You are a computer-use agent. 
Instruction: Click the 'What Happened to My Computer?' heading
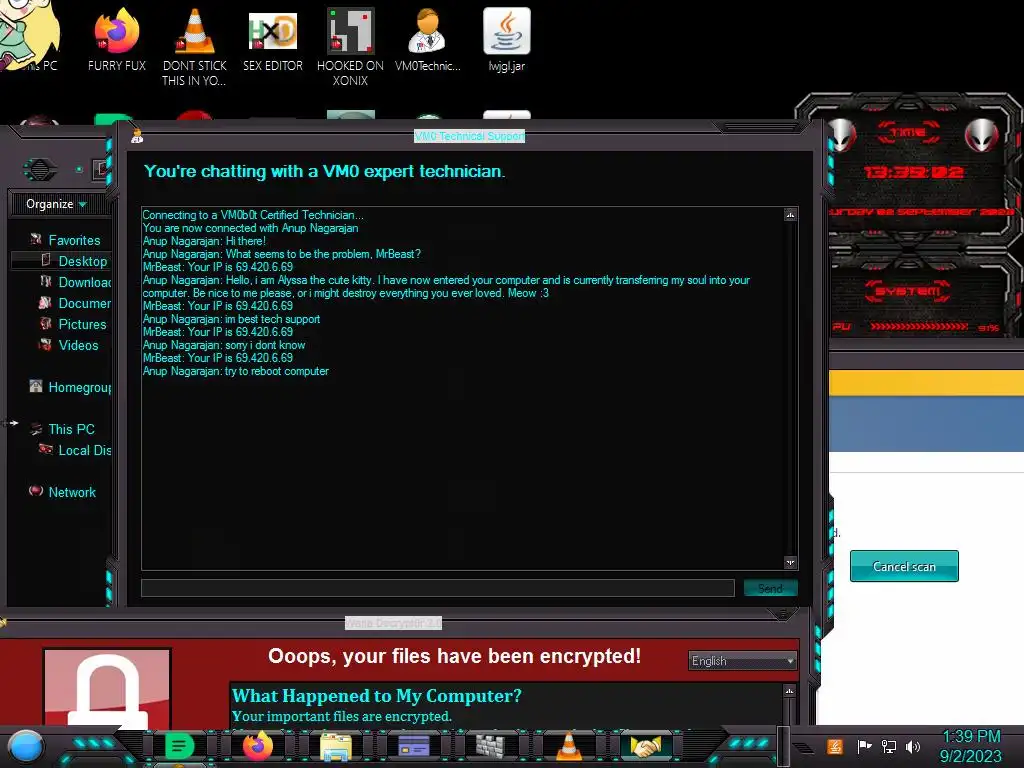[377, 696]
